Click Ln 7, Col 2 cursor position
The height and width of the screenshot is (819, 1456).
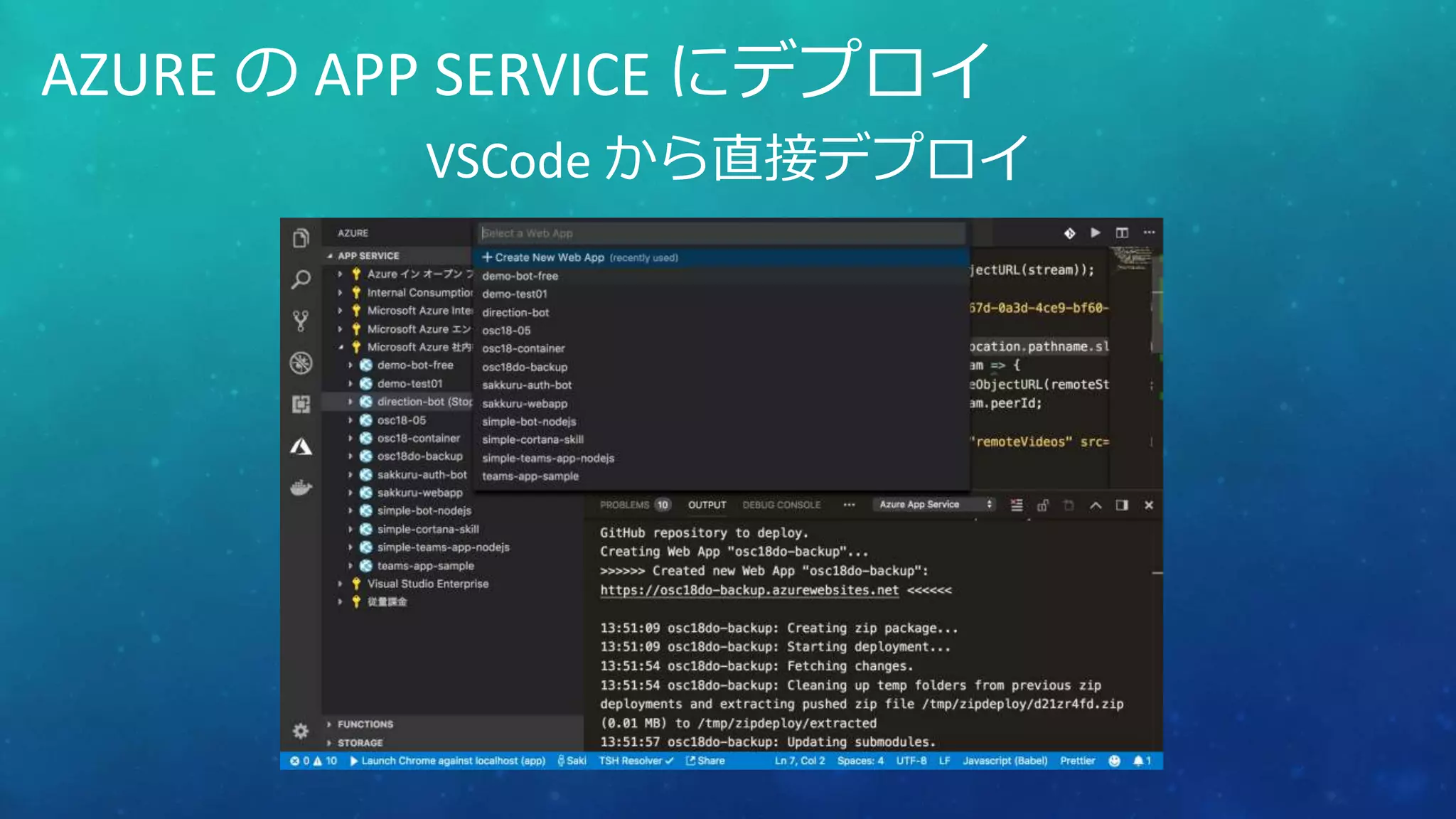[x=800, y=761]
